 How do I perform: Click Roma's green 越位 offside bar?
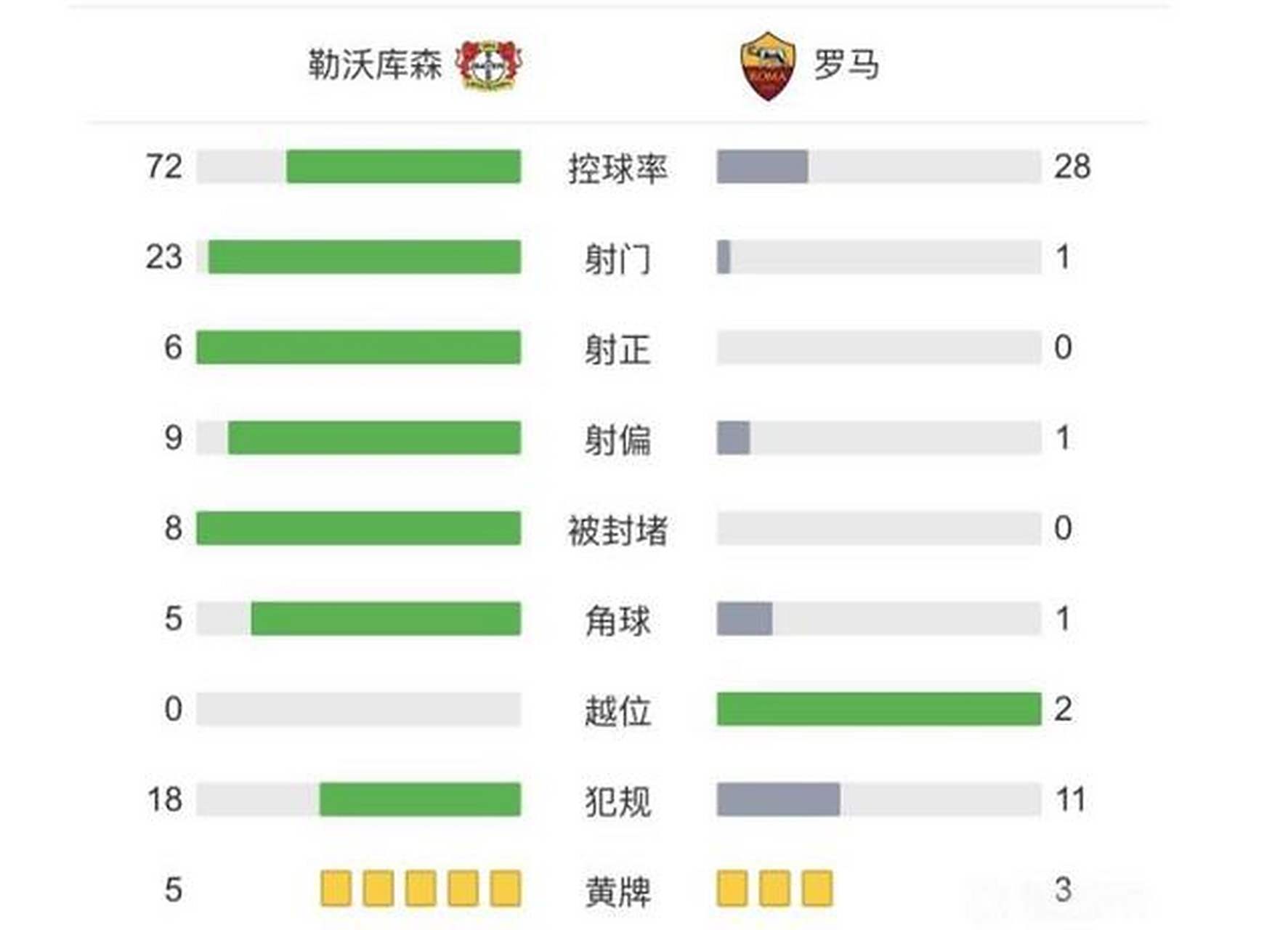pyautogui.click(x=878, y=709)
